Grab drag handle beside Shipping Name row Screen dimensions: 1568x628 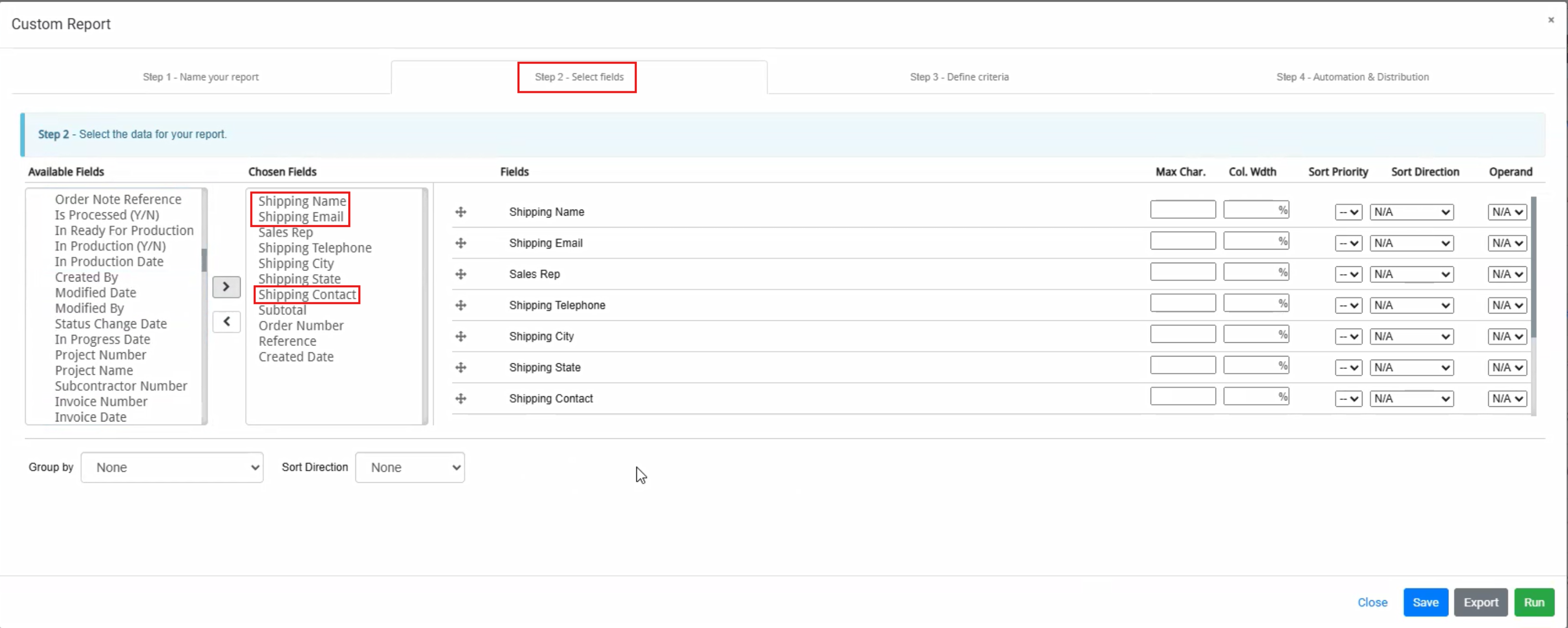point(461,212)
